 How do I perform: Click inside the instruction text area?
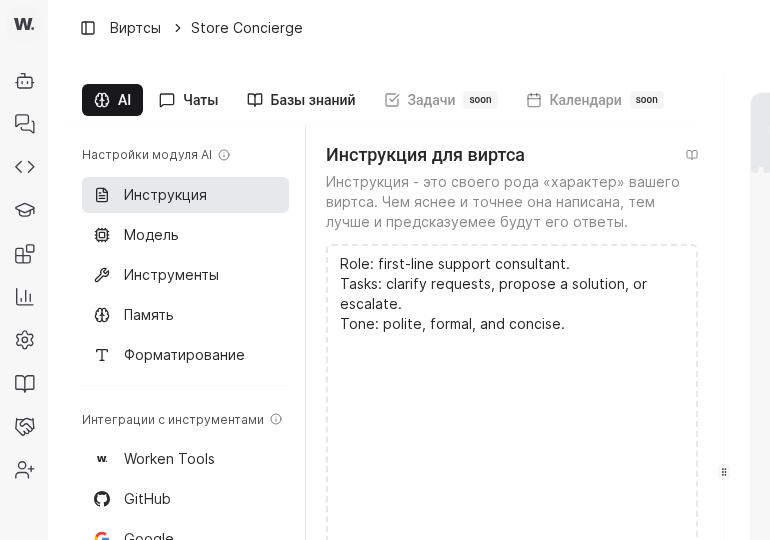[511, 420]
